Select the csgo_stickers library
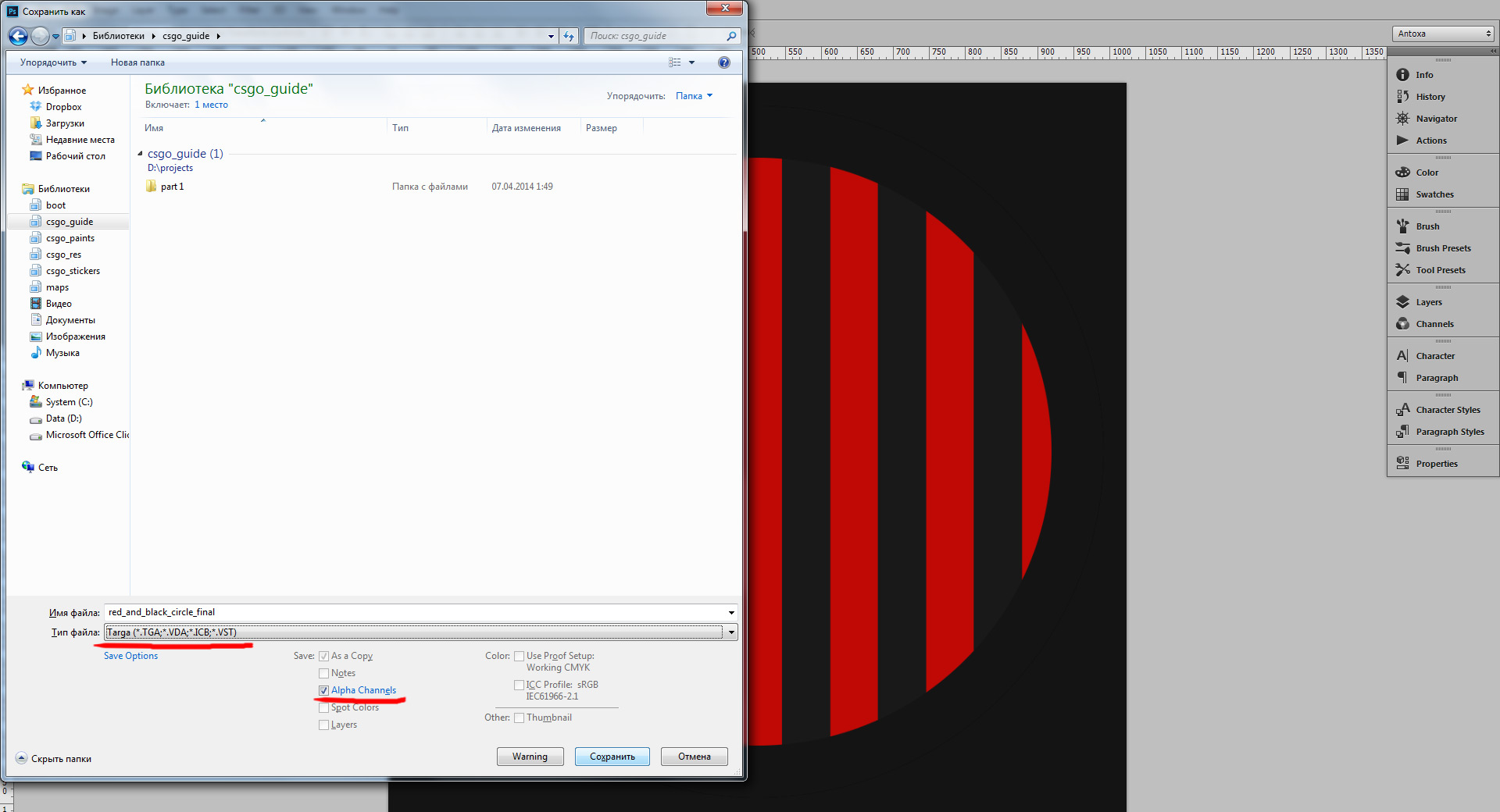Image resolution: width=1500 pixels, height=812 pixels. [73, 271]
